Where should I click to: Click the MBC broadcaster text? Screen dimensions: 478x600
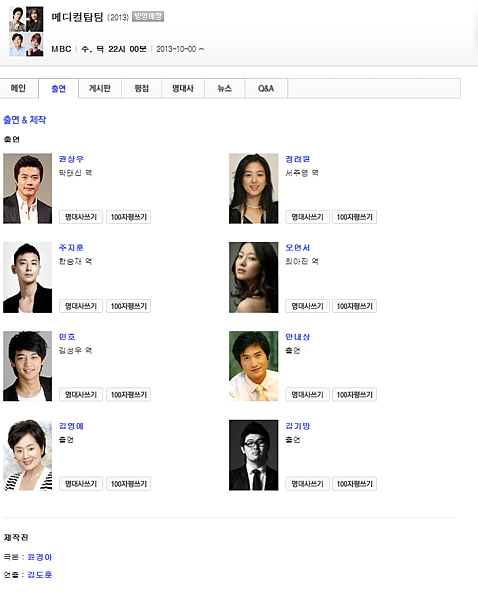click(x=61, y=49)
